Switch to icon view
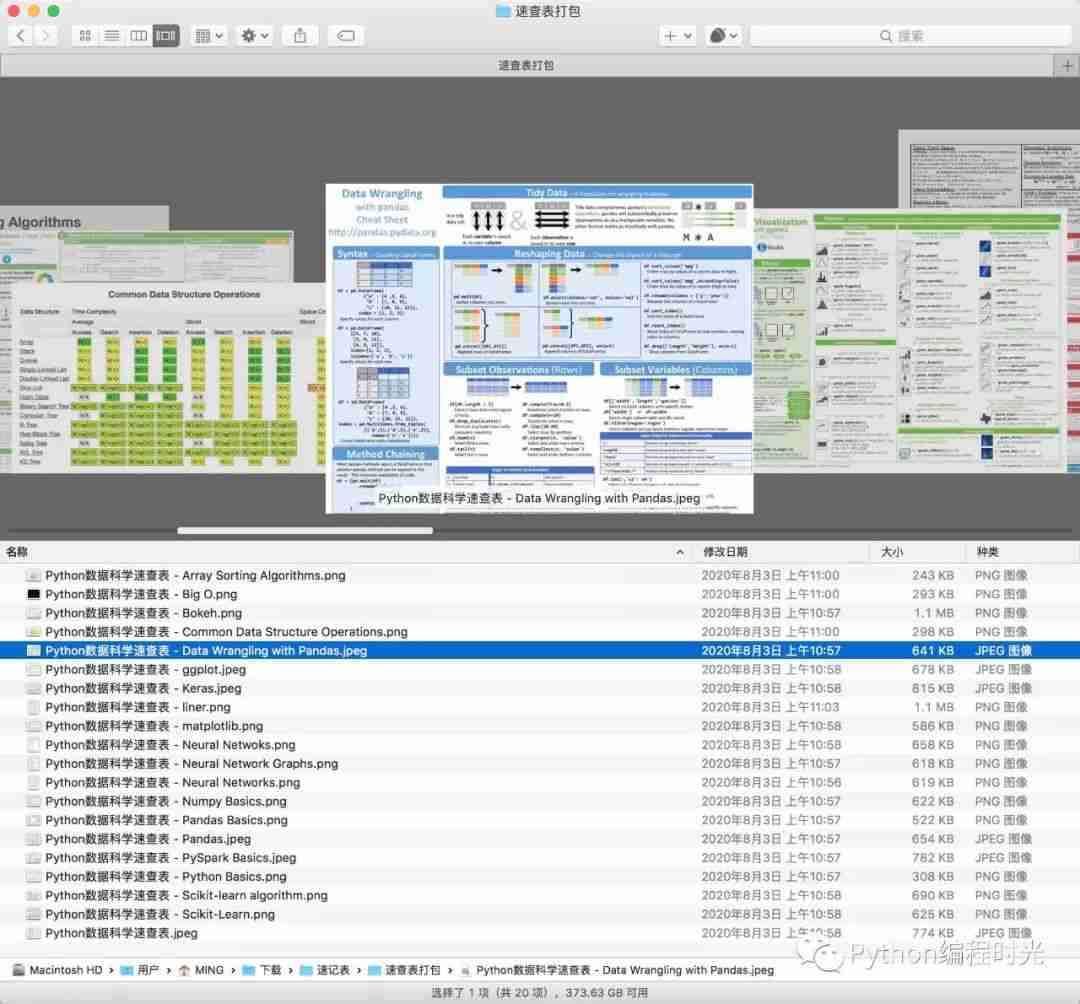Viewport: 1080px width, 1004px height. point(85,36)
